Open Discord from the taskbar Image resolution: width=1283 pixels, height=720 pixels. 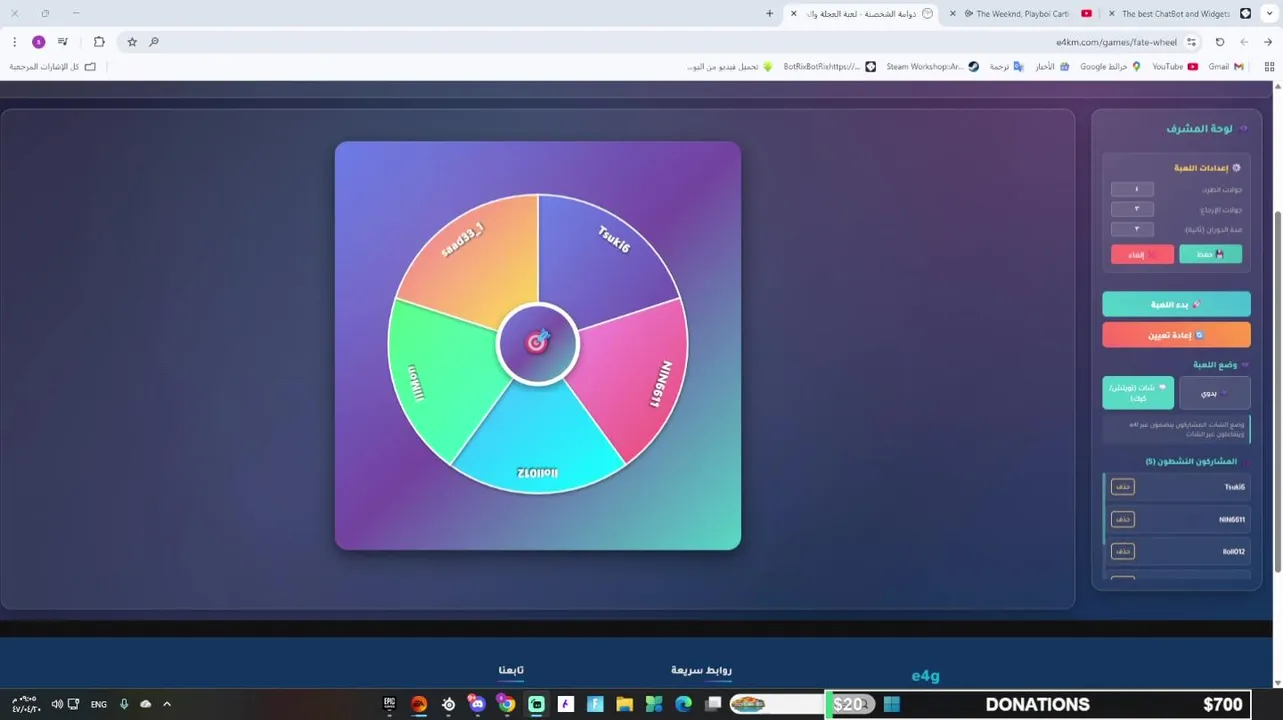tap(477, 704)
